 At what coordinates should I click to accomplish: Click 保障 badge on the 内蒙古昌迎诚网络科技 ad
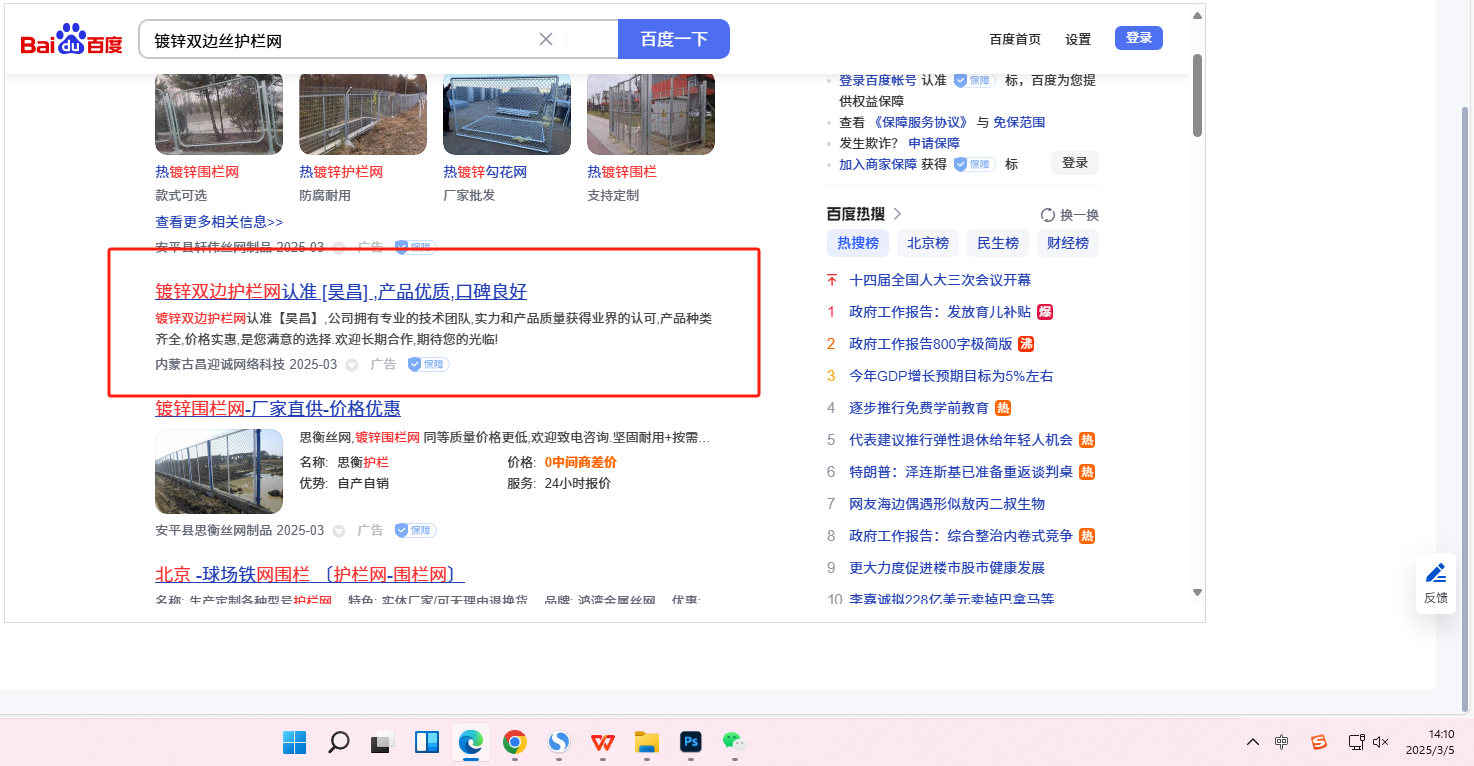[x=428, y=365]
